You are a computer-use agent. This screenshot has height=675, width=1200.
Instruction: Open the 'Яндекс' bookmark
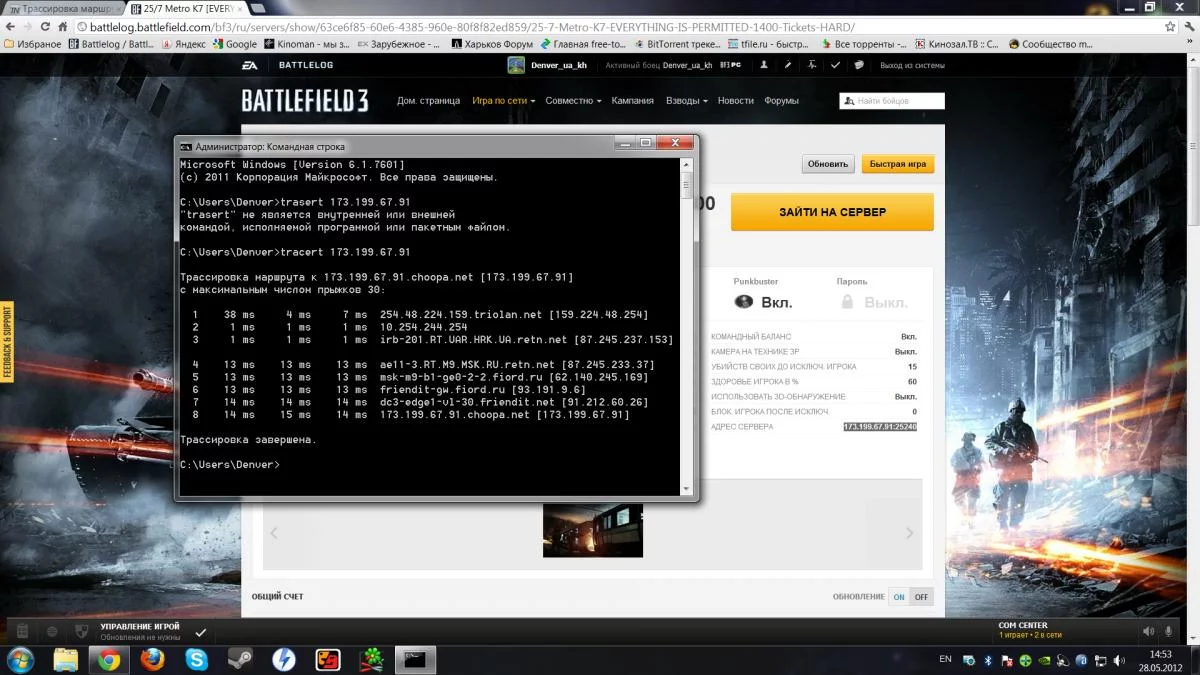coord(184,44)
